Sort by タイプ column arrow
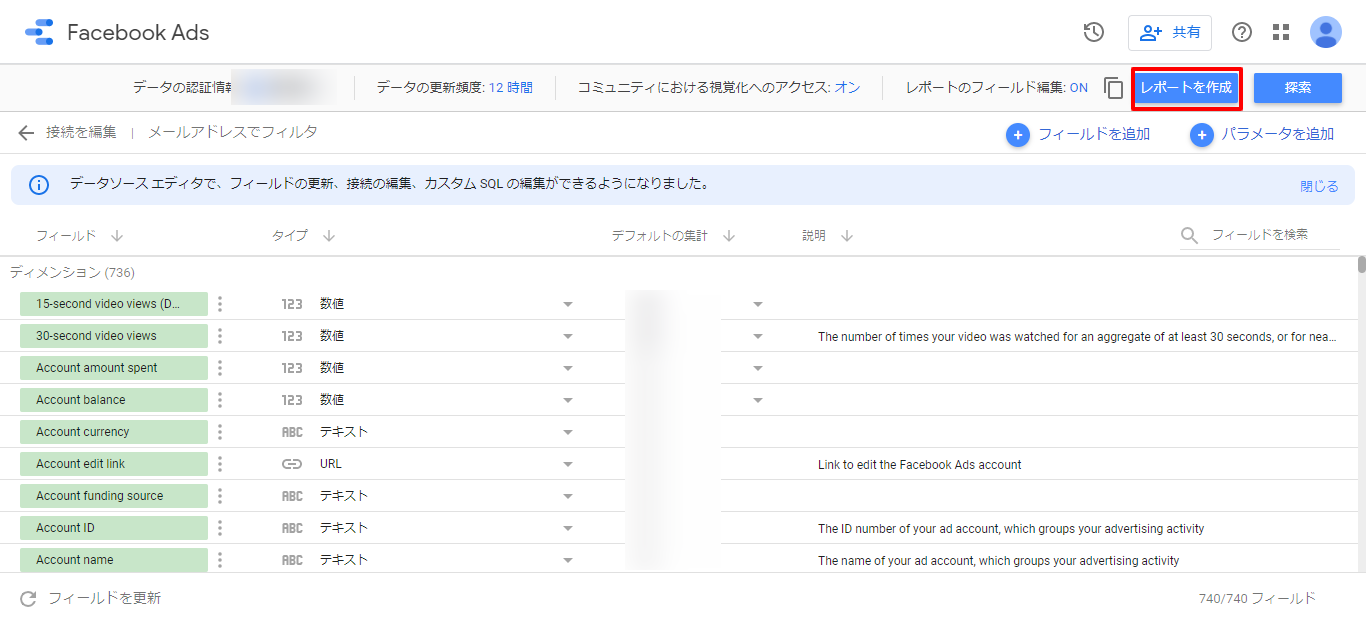 [x=329, y=236]
